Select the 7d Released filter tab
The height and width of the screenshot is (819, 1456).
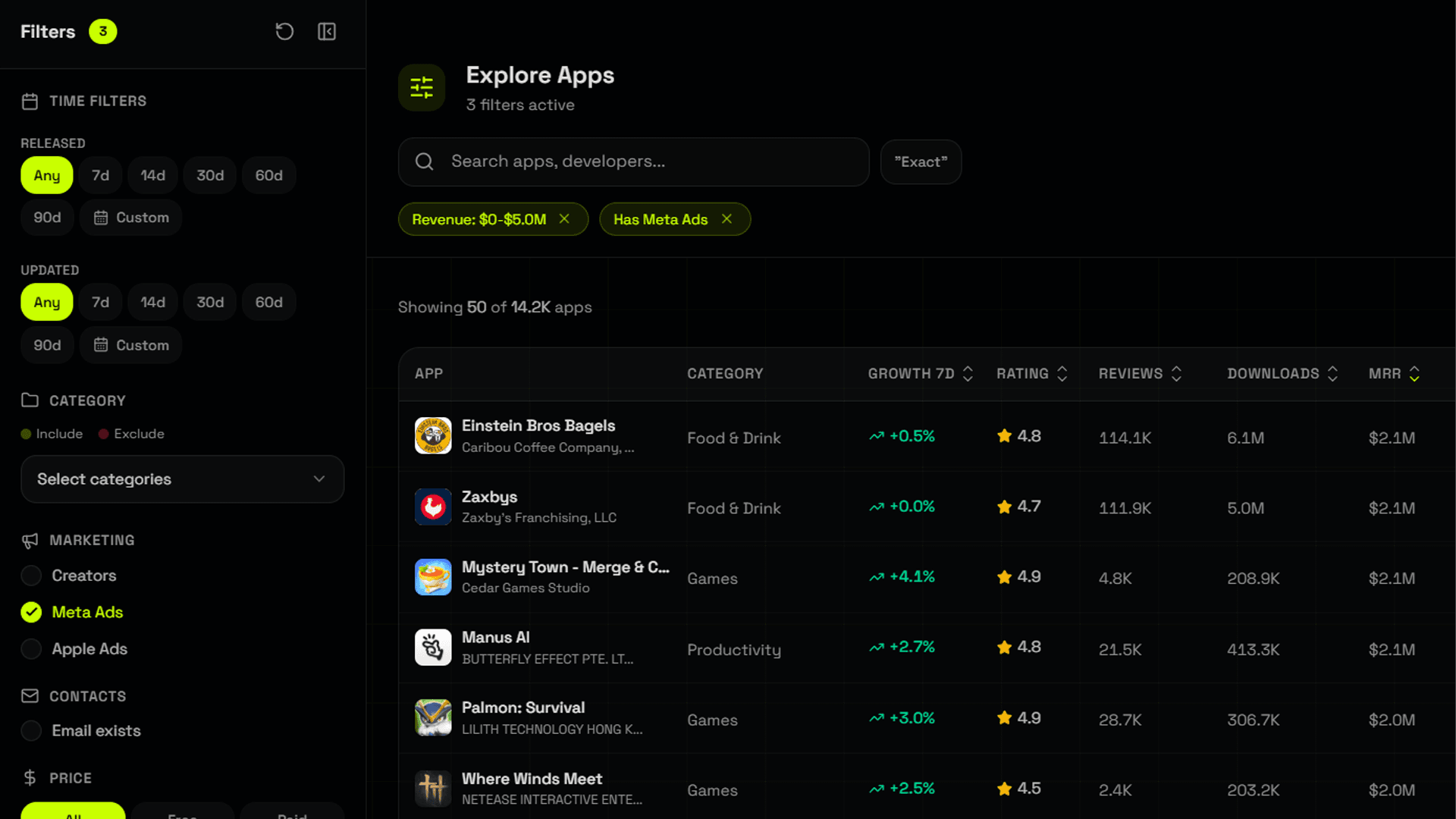[x=100, y=175]
